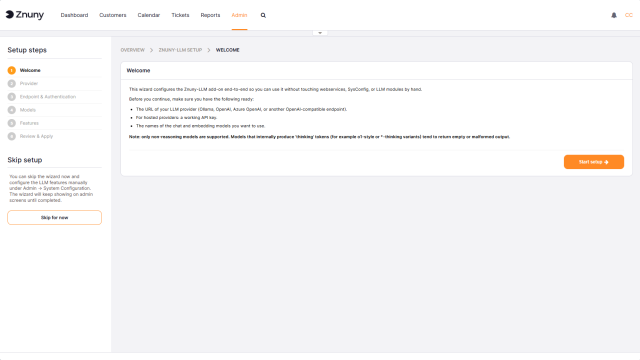
Task: Select the Features setup step
Action: click(29, 123)
